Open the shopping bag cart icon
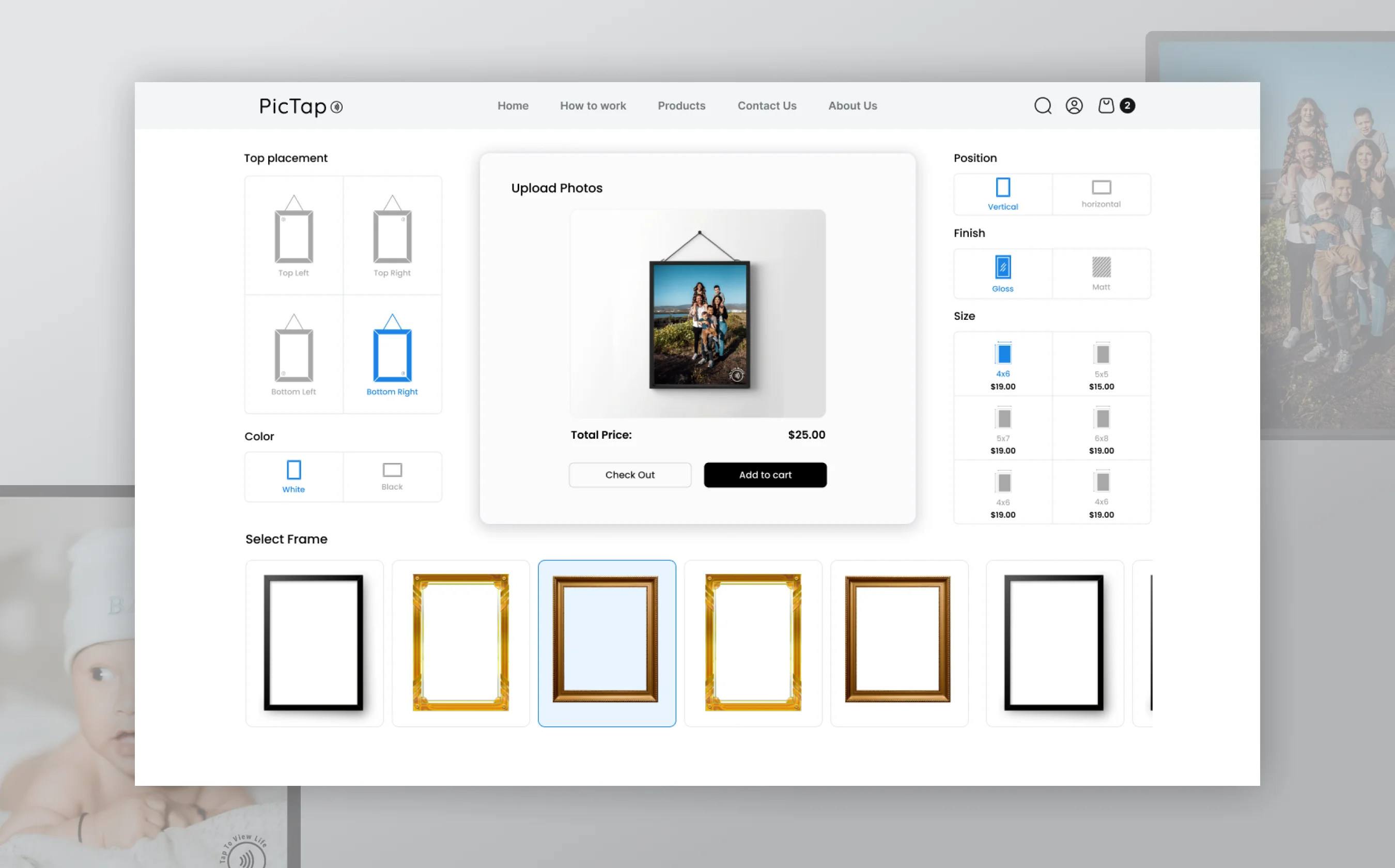 tap(1106, 105)
